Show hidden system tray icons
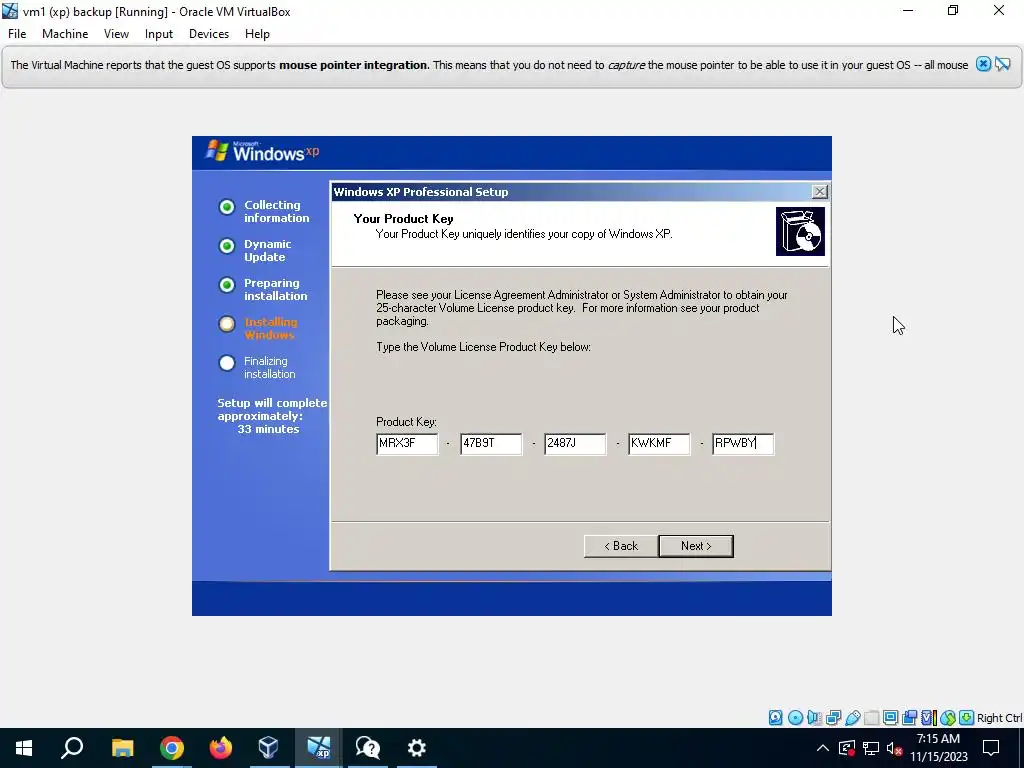This screenshot has height=768, width=1024. click(x=823, y=748)
